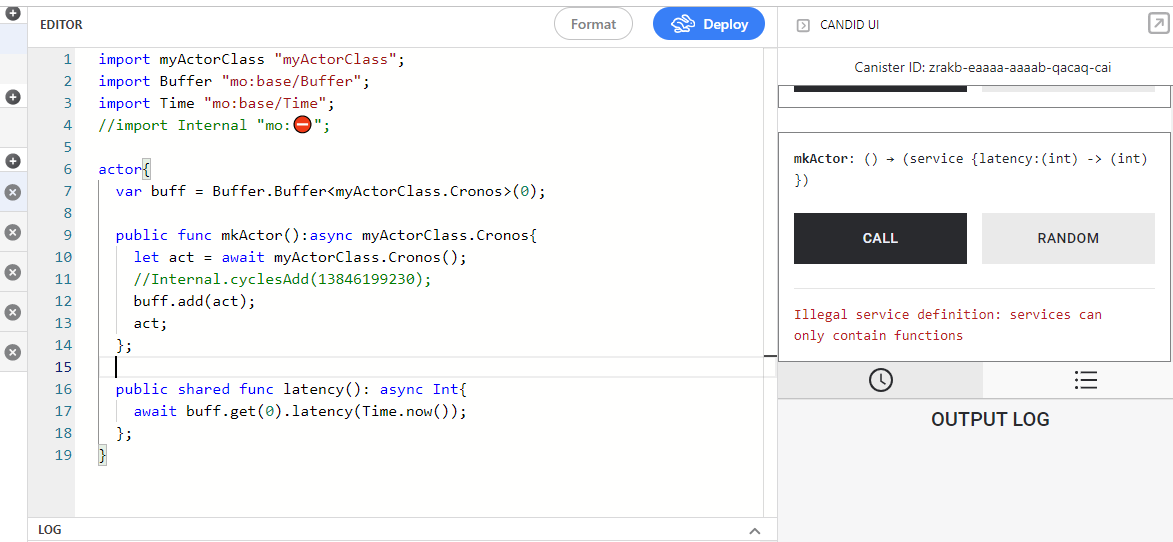The height and width of the screenshot is (542, 1173).
Task: Click the Illegal service definition error message
Action: (x=948, y=325)
